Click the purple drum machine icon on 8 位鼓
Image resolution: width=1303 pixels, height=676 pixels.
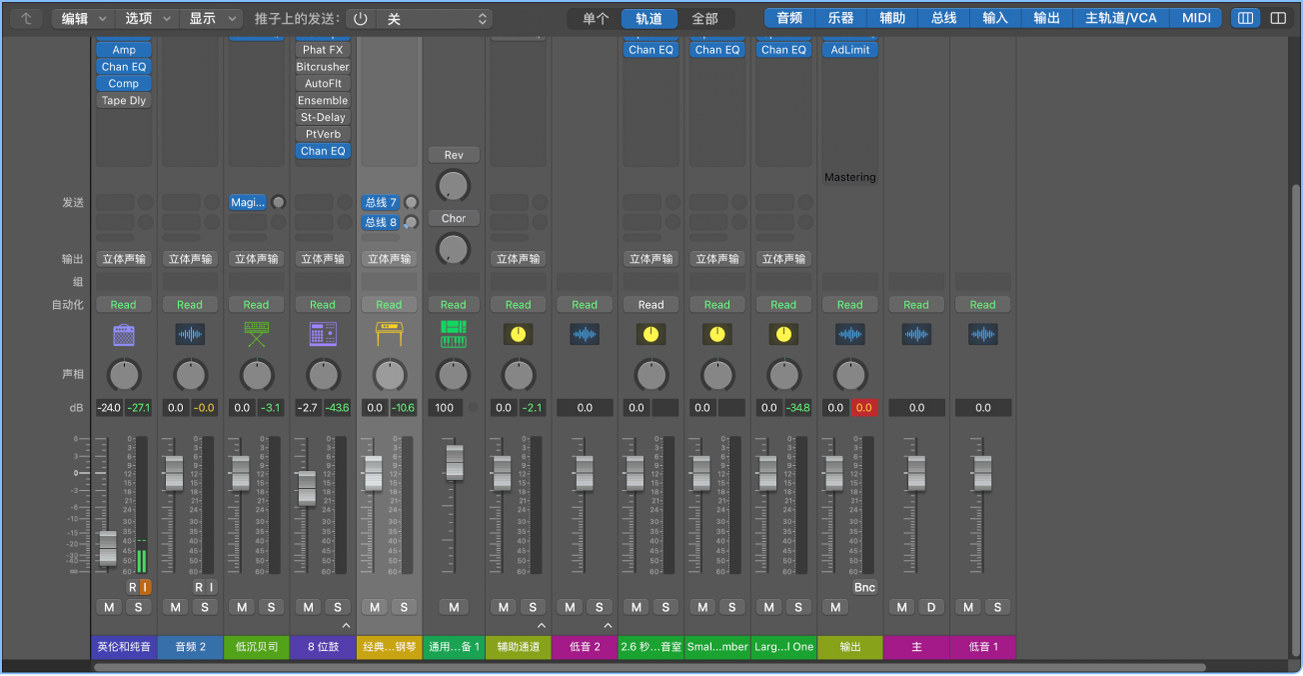323,334
